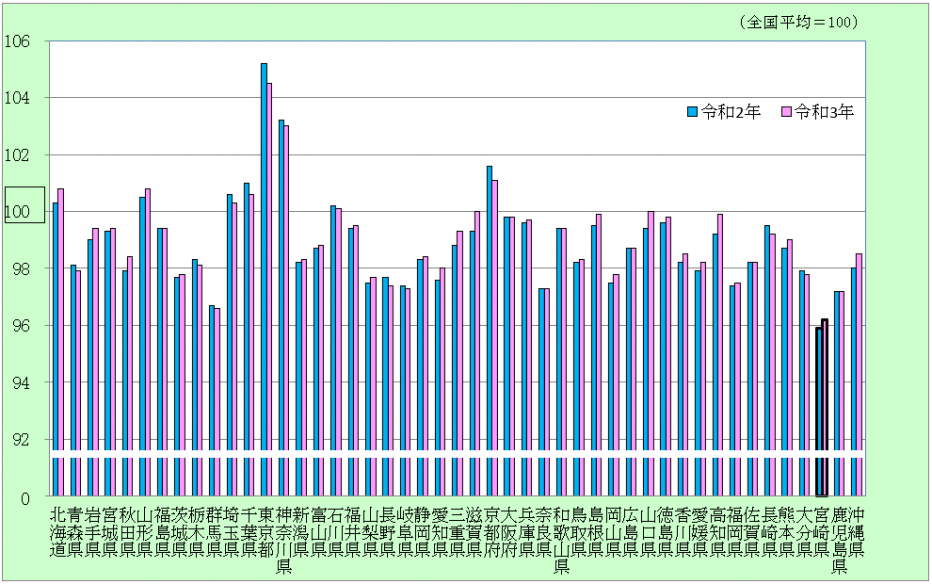Image resolution: width=932 pixels, height=584 pixels.
Task: Click the 96 y-axis label
Action: click(20, 326)
